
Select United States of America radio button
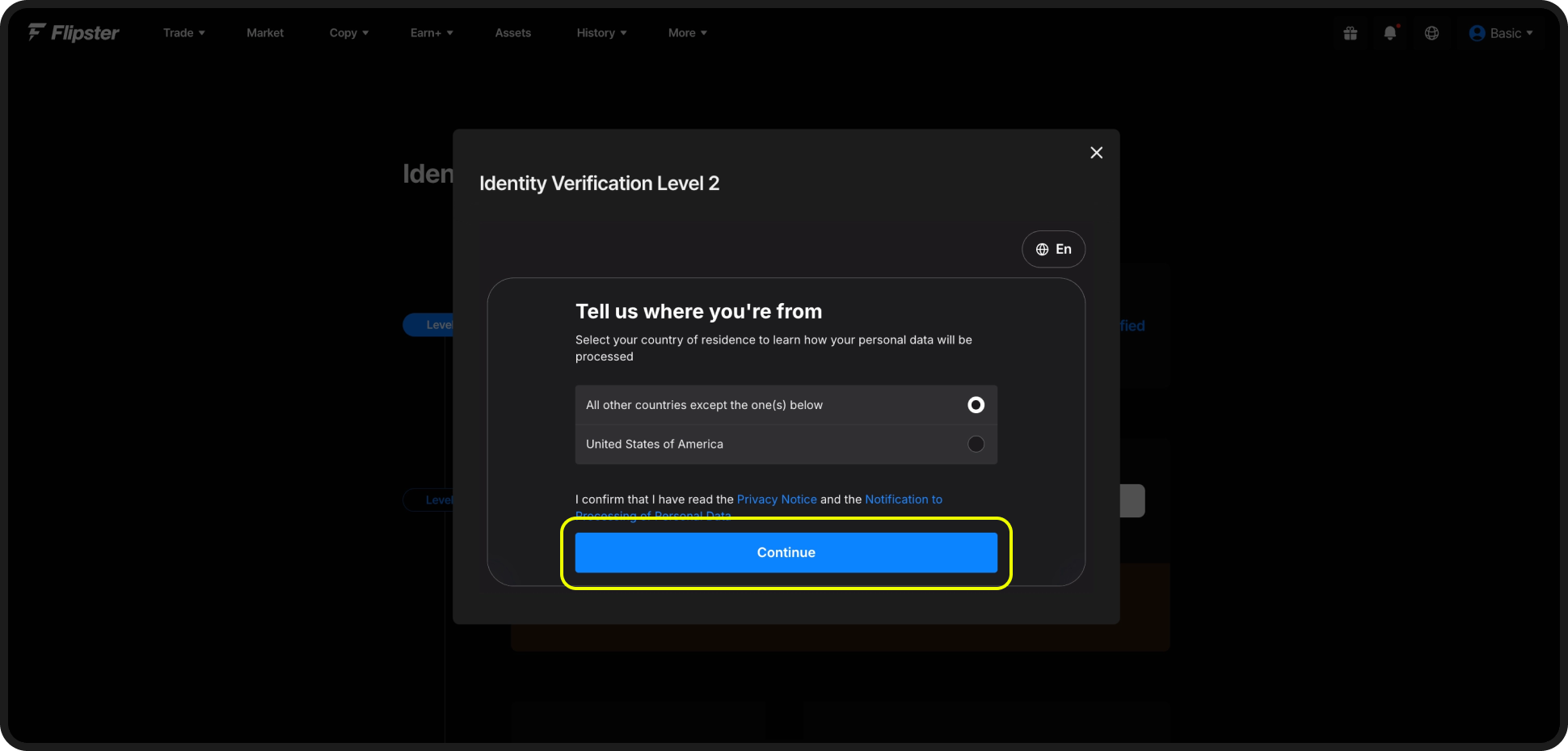pos(976,444)
